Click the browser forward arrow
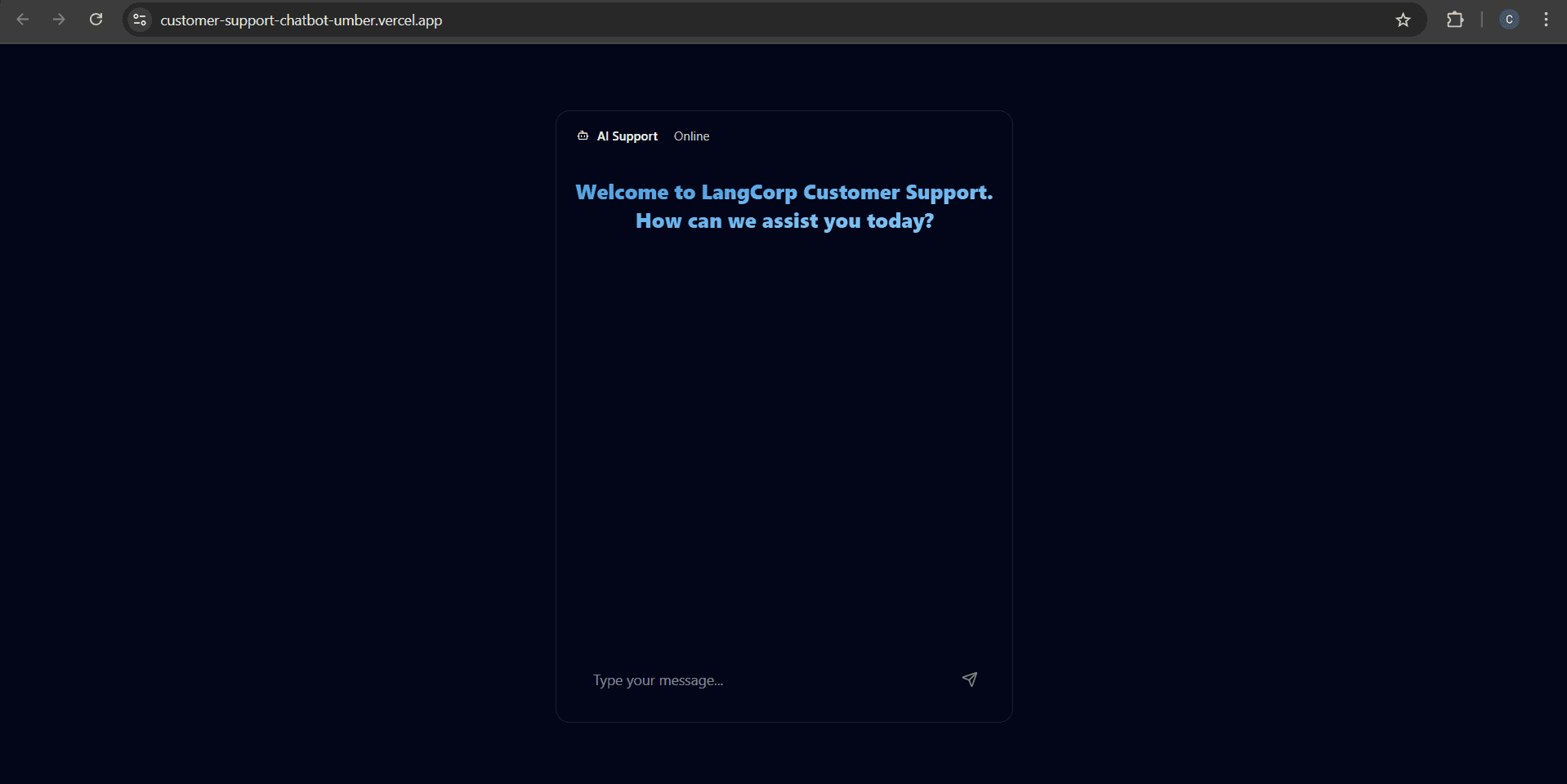 click(x=59, y=20)
